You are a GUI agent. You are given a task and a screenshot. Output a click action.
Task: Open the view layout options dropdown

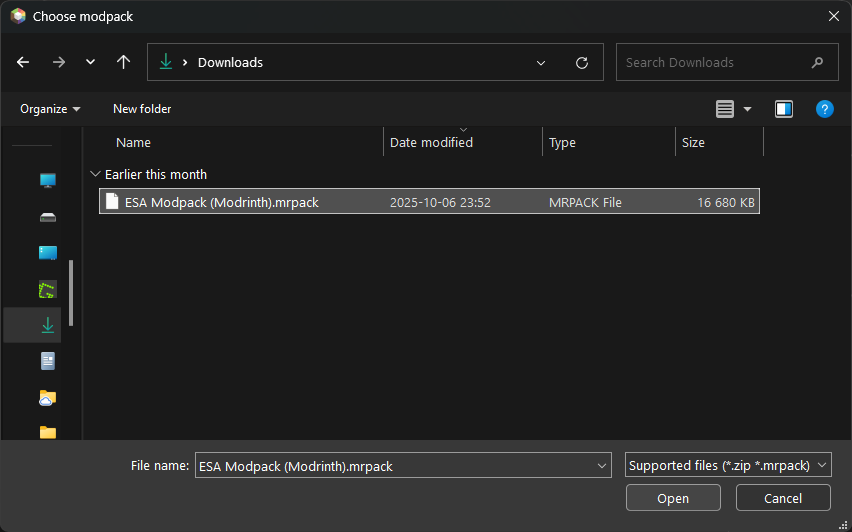pyautogui.click(x=747, y=109)
